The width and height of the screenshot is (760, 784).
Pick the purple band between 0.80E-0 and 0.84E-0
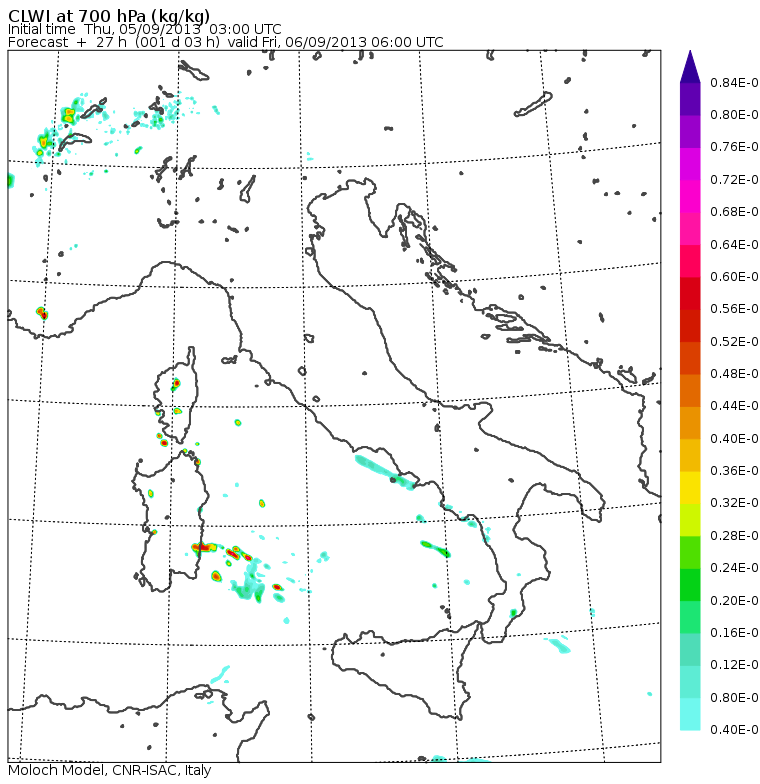coord(690,99)
